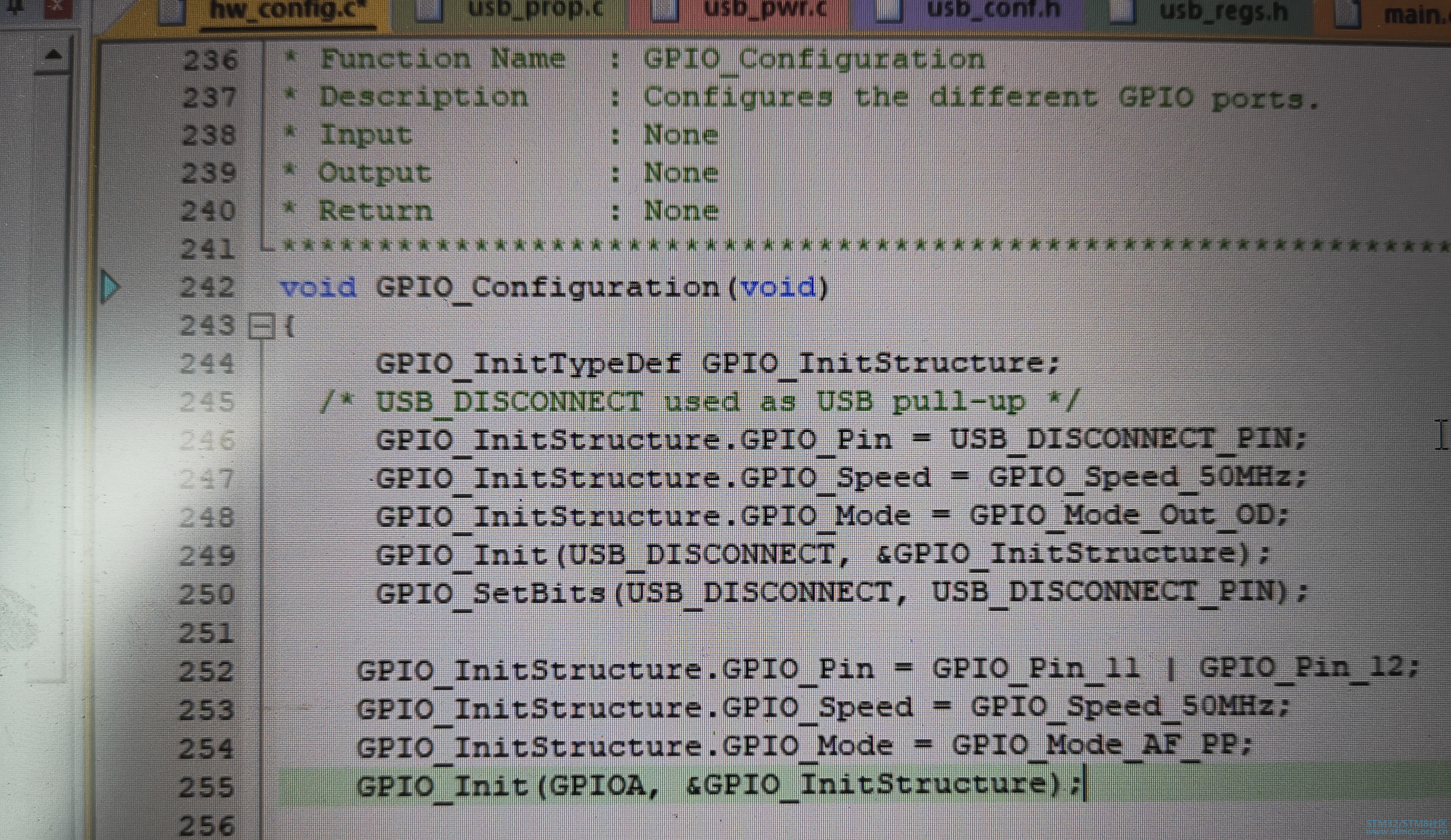Click 'Input' comment on line 238
The image size is (1451, 840).
tap(366, 136)
